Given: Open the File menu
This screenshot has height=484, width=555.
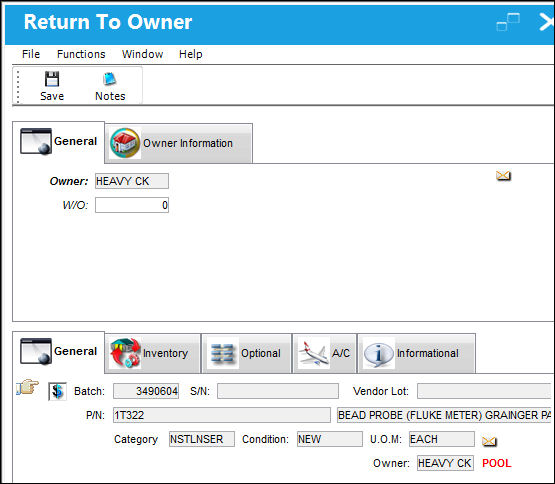Looking at the screenshot, I should tap(31, 54).
